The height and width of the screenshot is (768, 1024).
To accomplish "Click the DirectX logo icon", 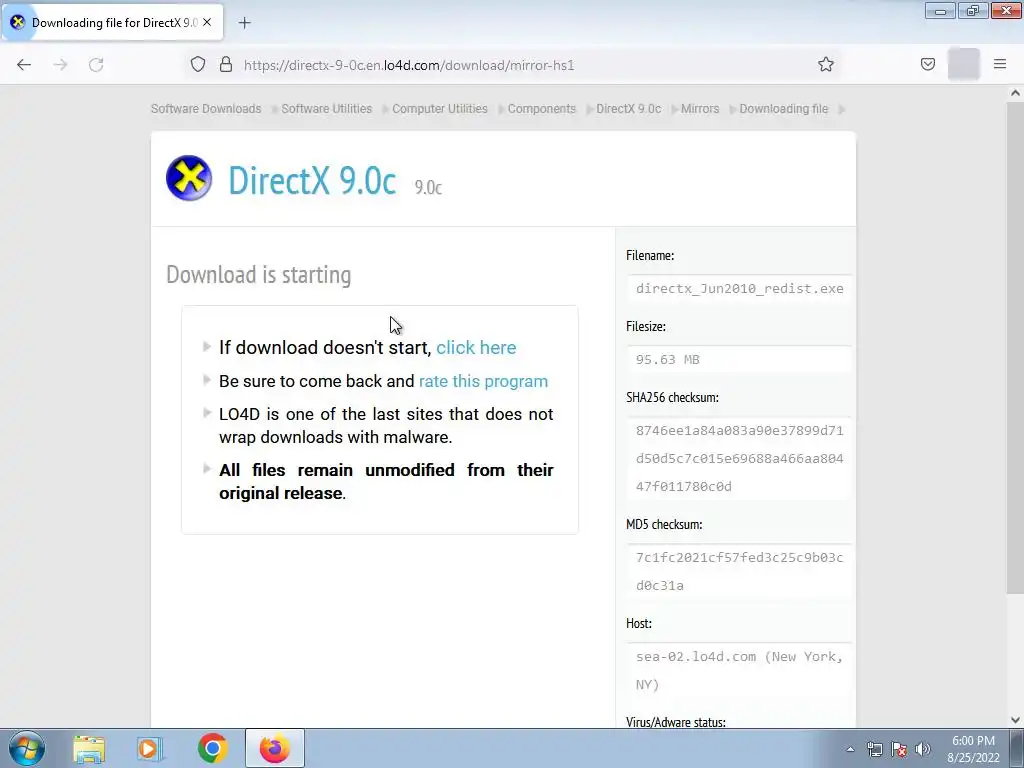I will point(189,178).
